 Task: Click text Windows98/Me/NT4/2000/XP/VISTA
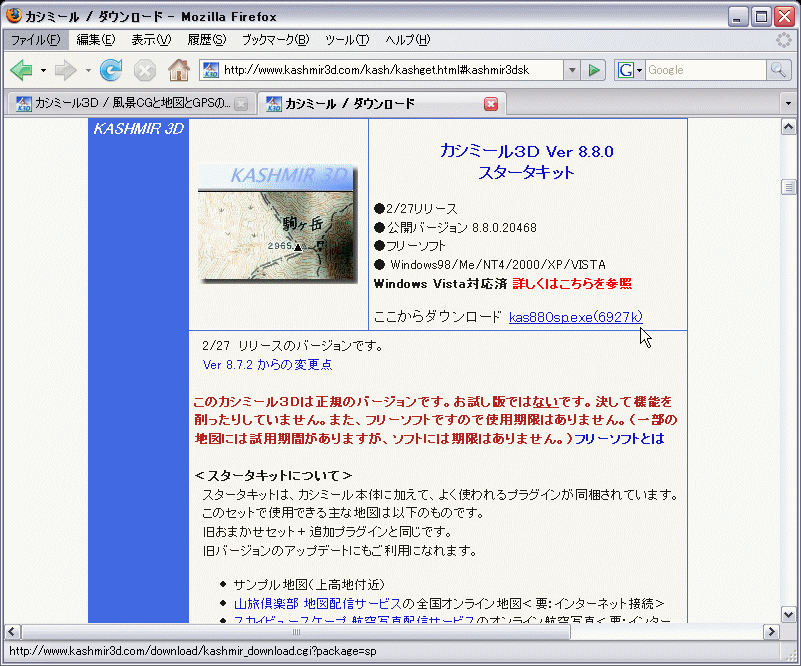click(498, 265)
